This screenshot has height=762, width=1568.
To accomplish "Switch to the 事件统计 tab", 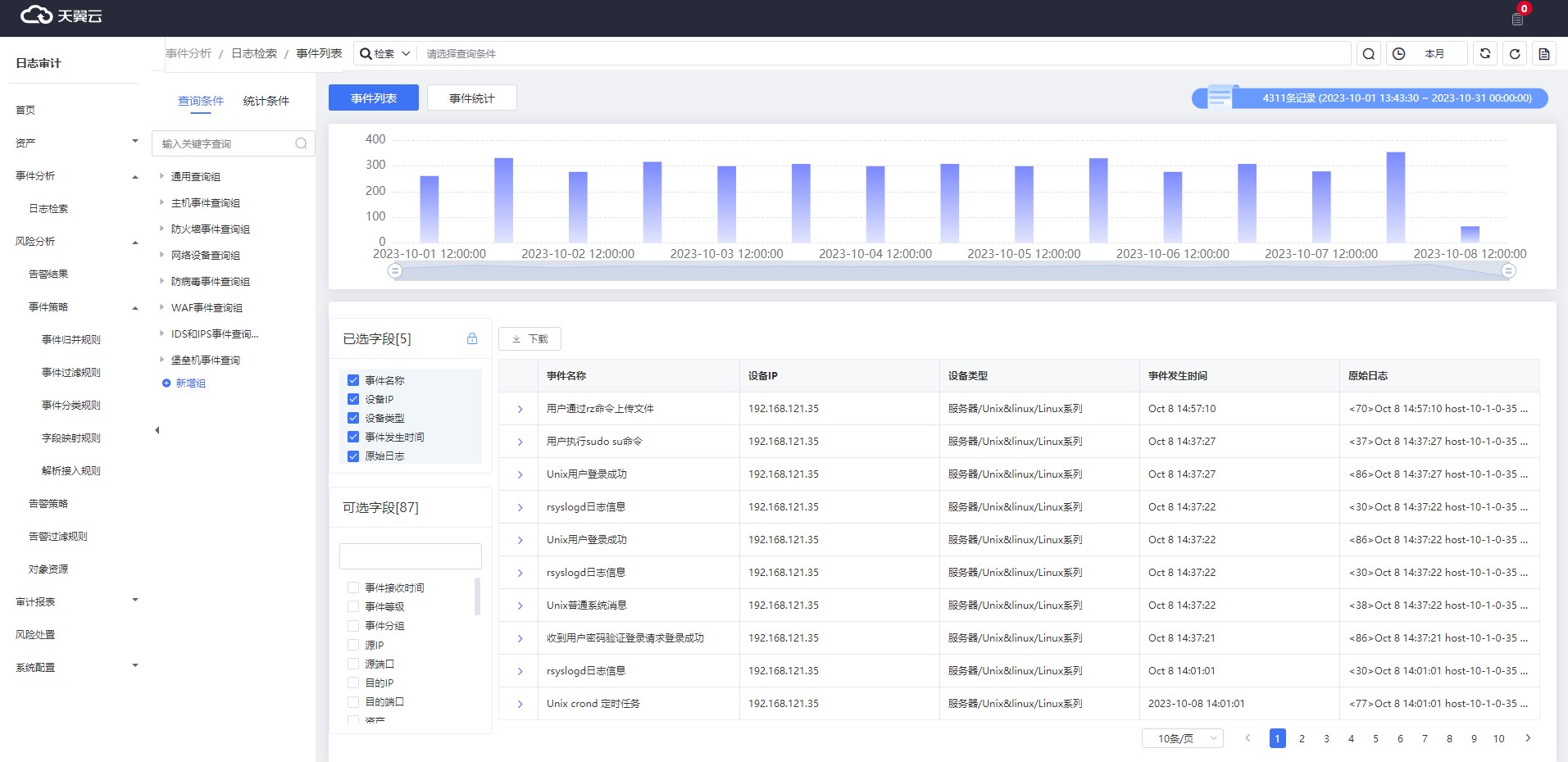I will [x=471, y=98].
